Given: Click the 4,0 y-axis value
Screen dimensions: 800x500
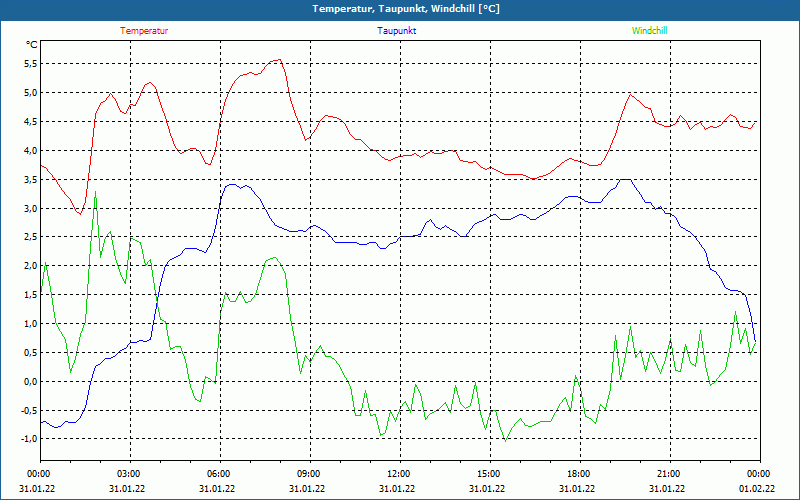Looking at the screenshot, I should click(x=31, y=151).
